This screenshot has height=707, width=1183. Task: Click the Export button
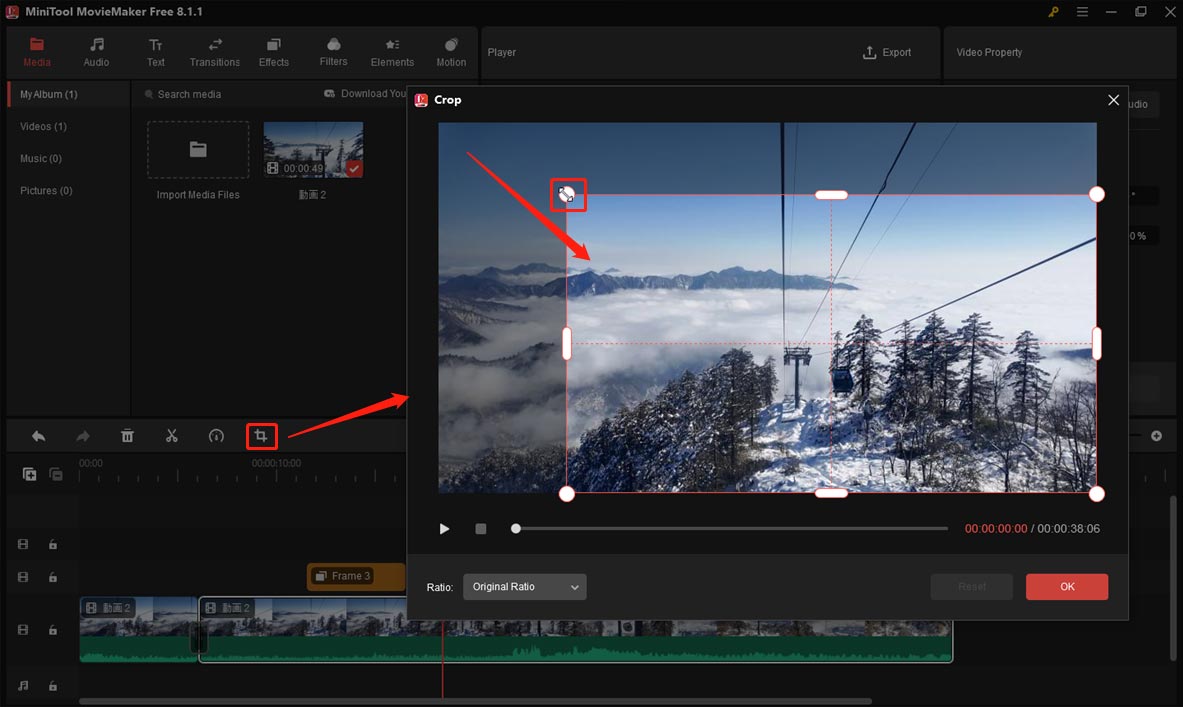click(x=886, y=52)
